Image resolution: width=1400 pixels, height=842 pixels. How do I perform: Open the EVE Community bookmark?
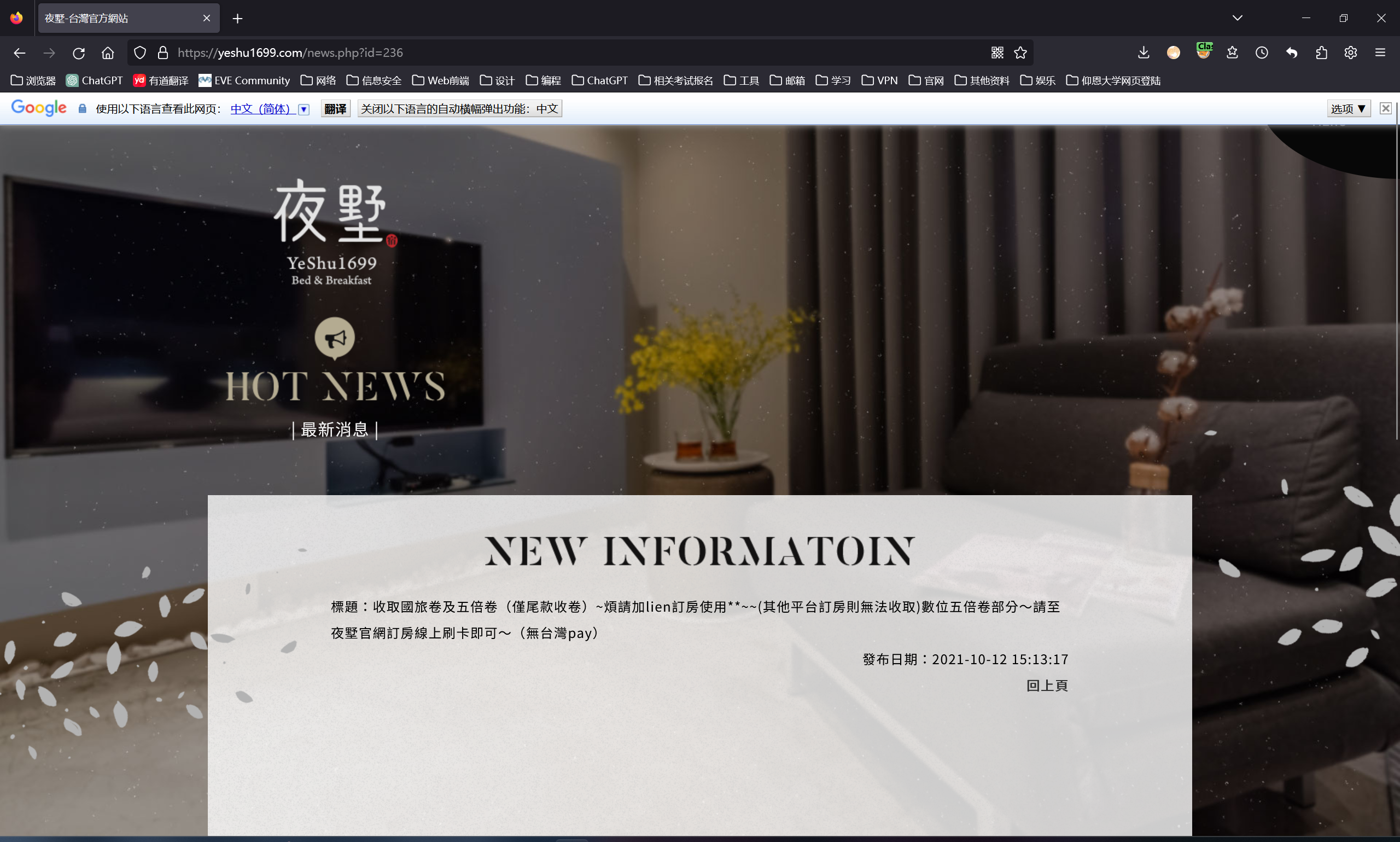tap(244, 80)
